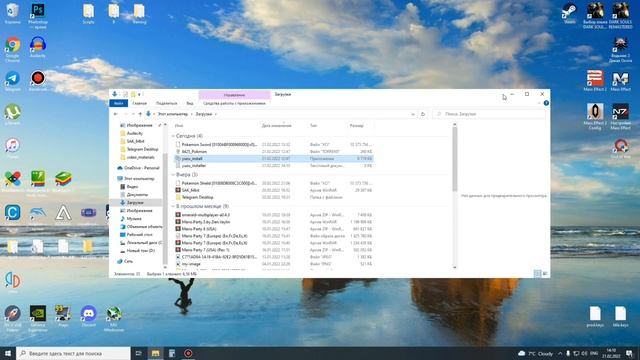
Task: Switch to the large icons view layout icon
Action: (x=545, y=273)
